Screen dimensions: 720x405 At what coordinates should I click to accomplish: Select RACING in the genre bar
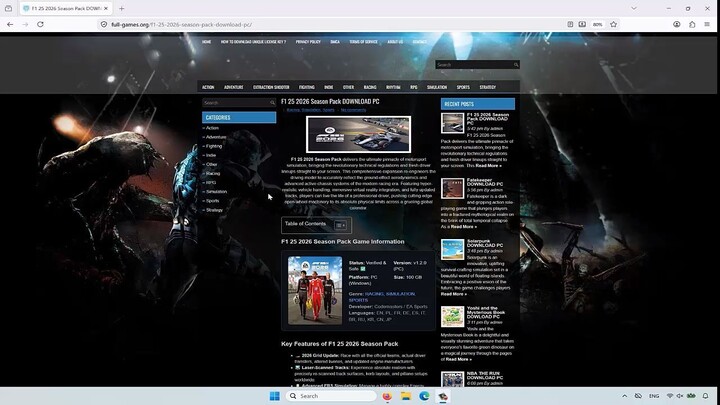(370, 87)
